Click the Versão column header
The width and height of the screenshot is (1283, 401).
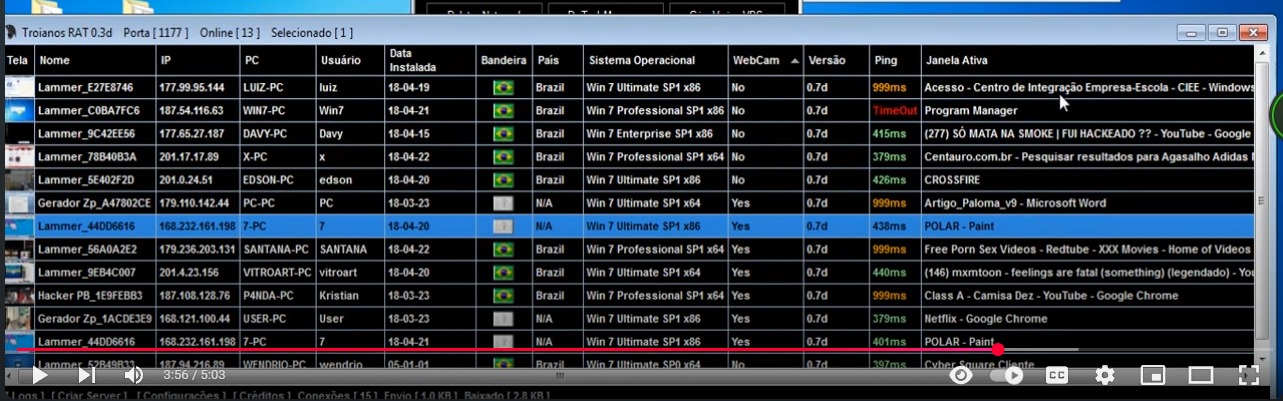coord(835,60)
